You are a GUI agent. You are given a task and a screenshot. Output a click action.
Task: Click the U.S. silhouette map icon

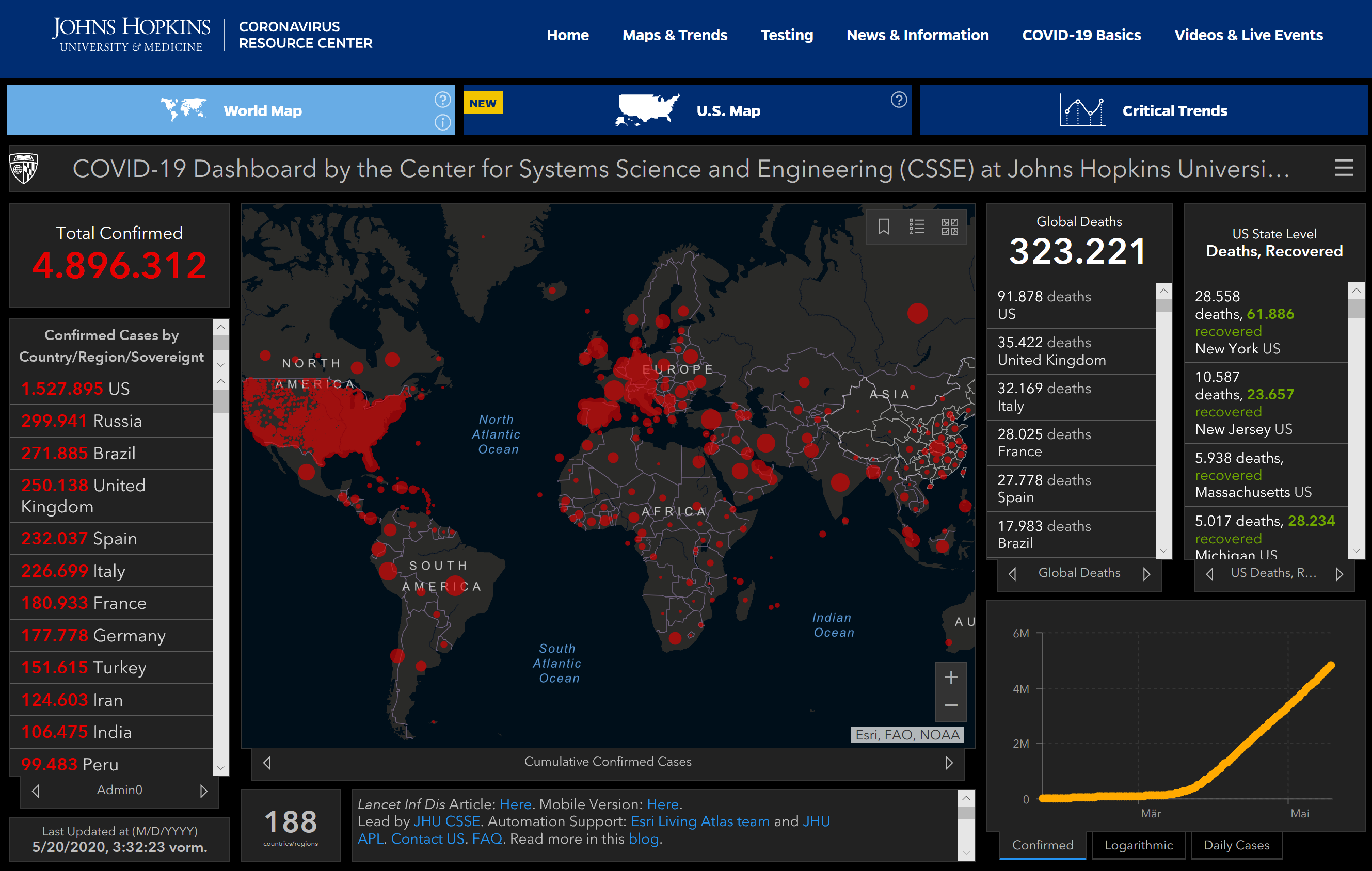(x=647, y=110)
